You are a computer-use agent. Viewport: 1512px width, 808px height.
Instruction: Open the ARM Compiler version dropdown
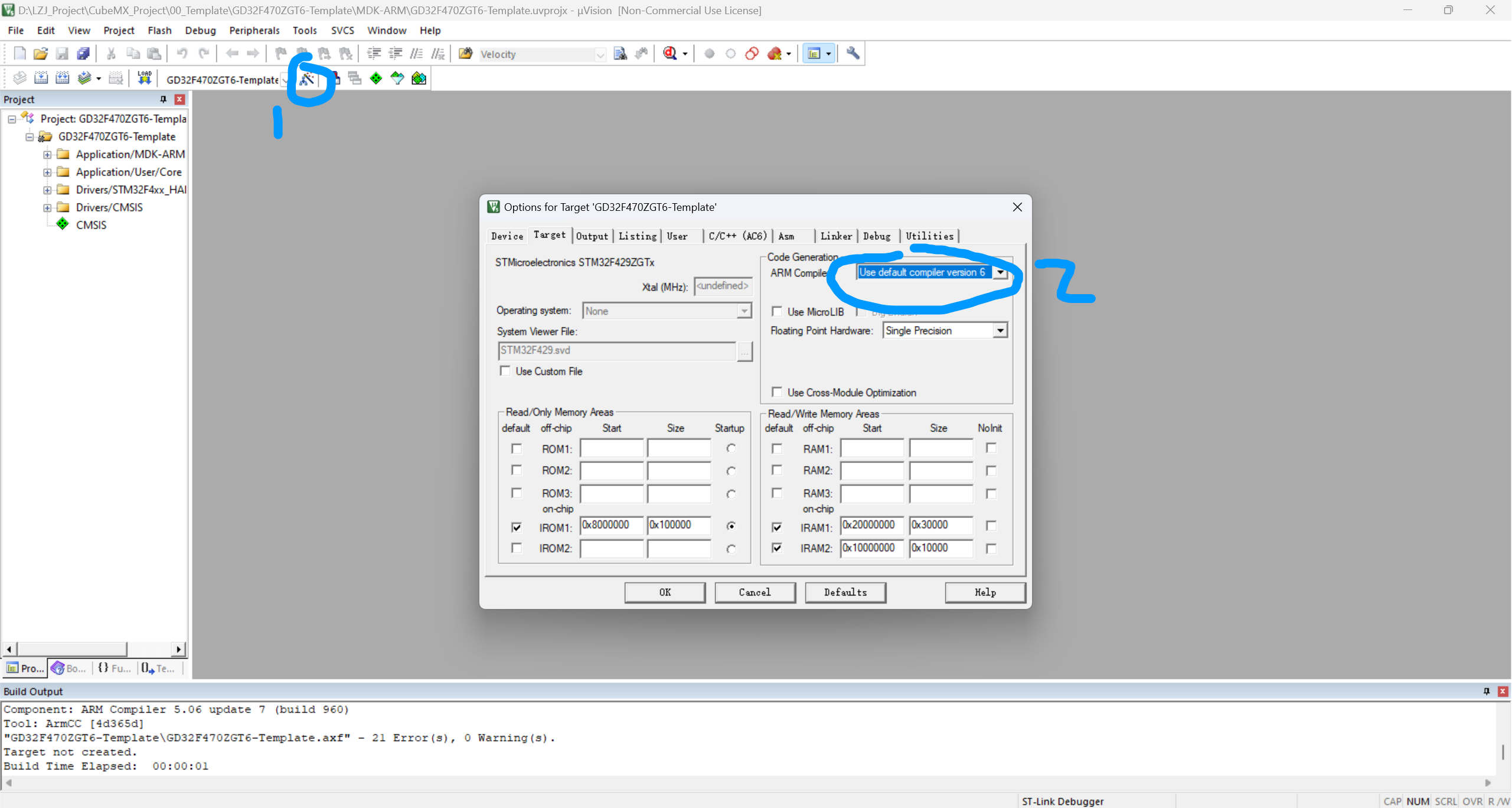click(1000, 272)
